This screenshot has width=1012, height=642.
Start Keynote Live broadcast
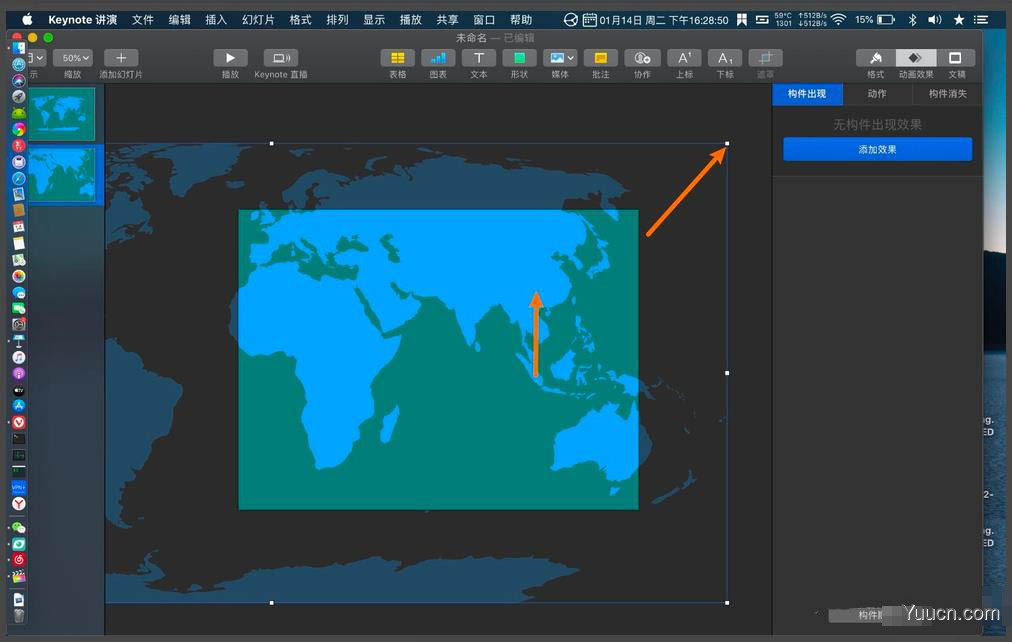tap(281, 58)
